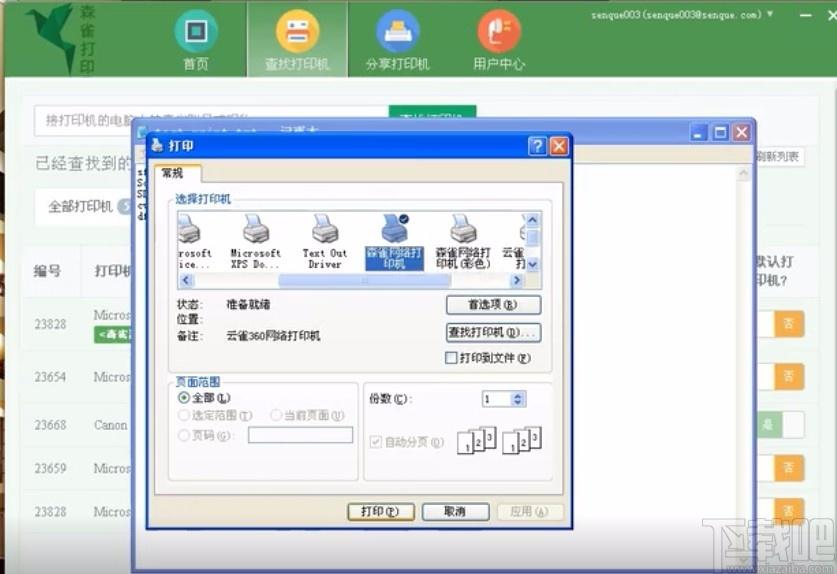
Task: Click scroll up arrow in background window
Action: 743,174
